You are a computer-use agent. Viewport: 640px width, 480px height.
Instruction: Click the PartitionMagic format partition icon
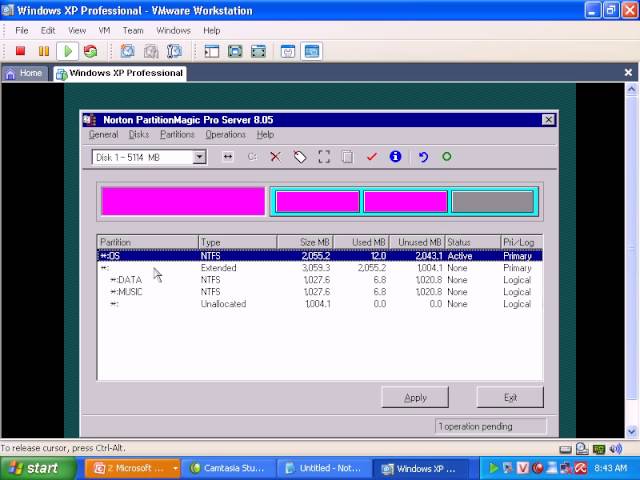tap(324, 157)
